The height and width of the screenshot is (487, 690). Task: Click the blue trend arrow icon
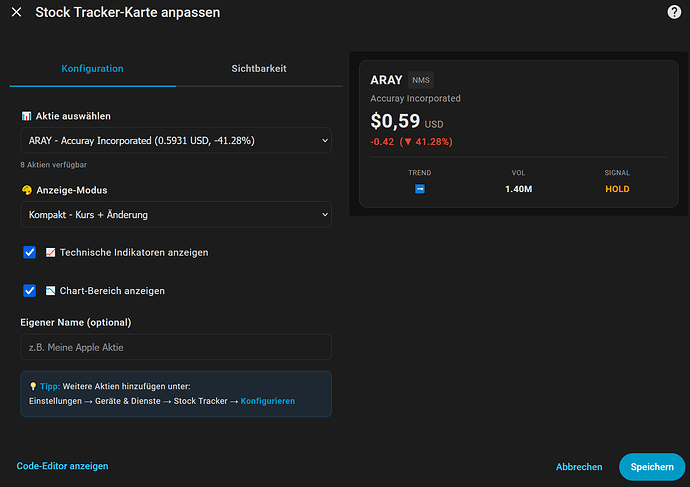[x=420, y=188]
